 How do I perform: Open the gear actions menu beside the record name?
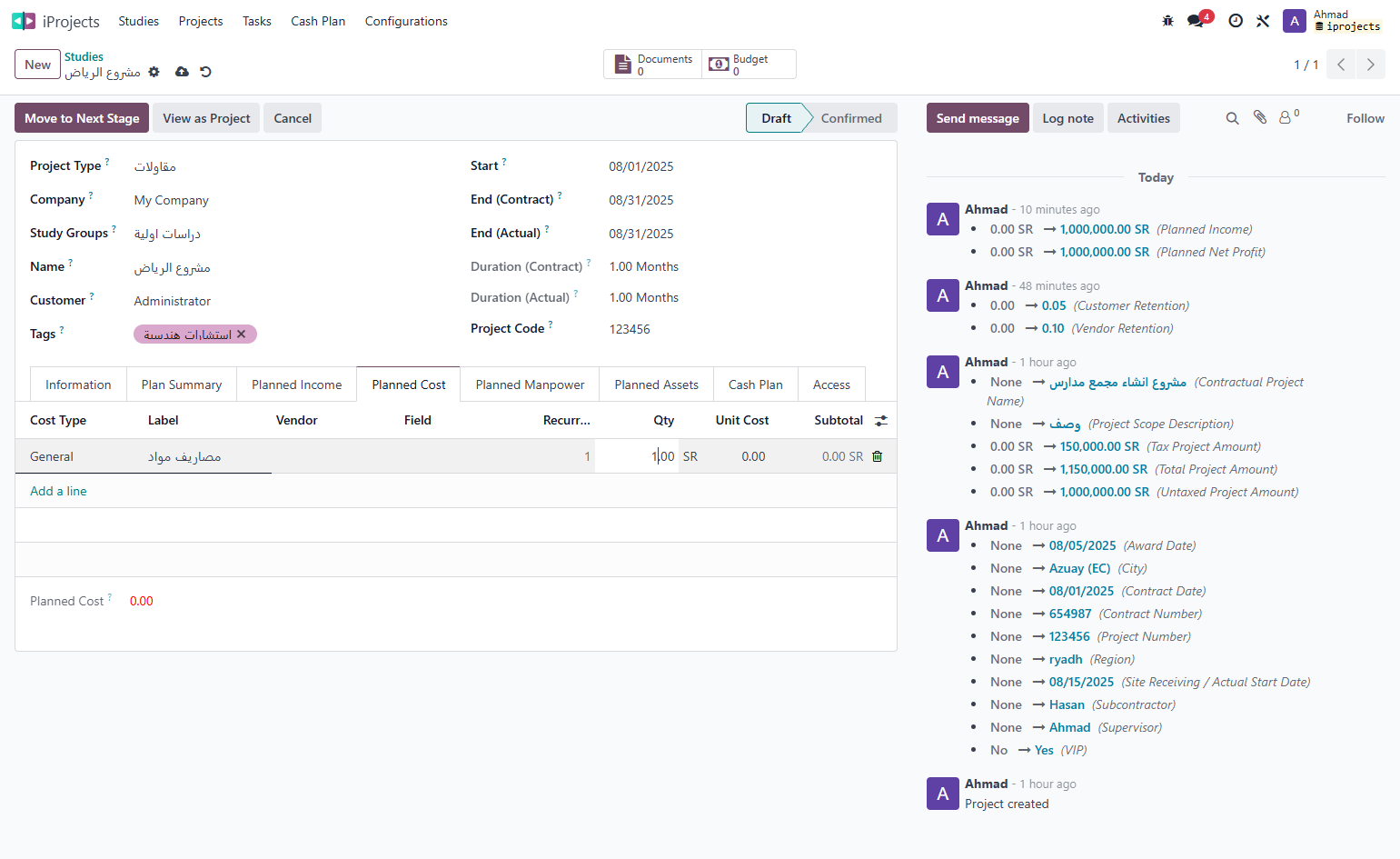[154, 72]
